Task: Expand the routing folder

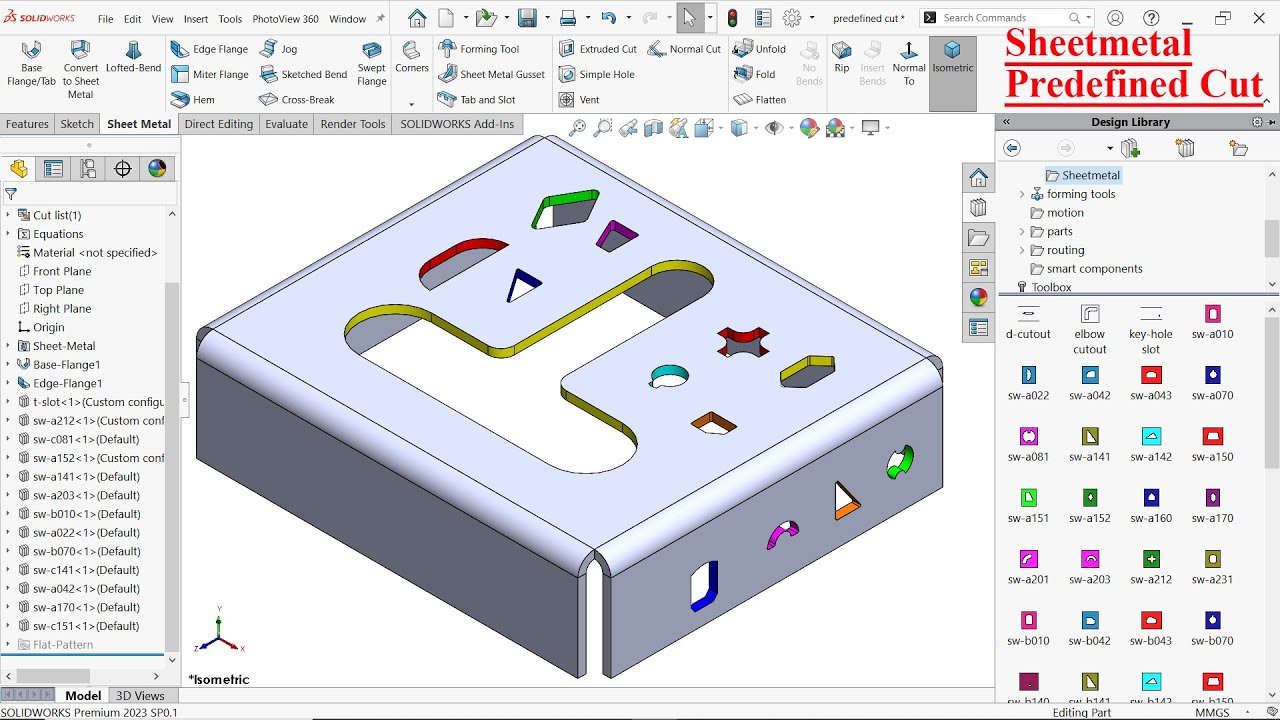Action: [1022, 250]
